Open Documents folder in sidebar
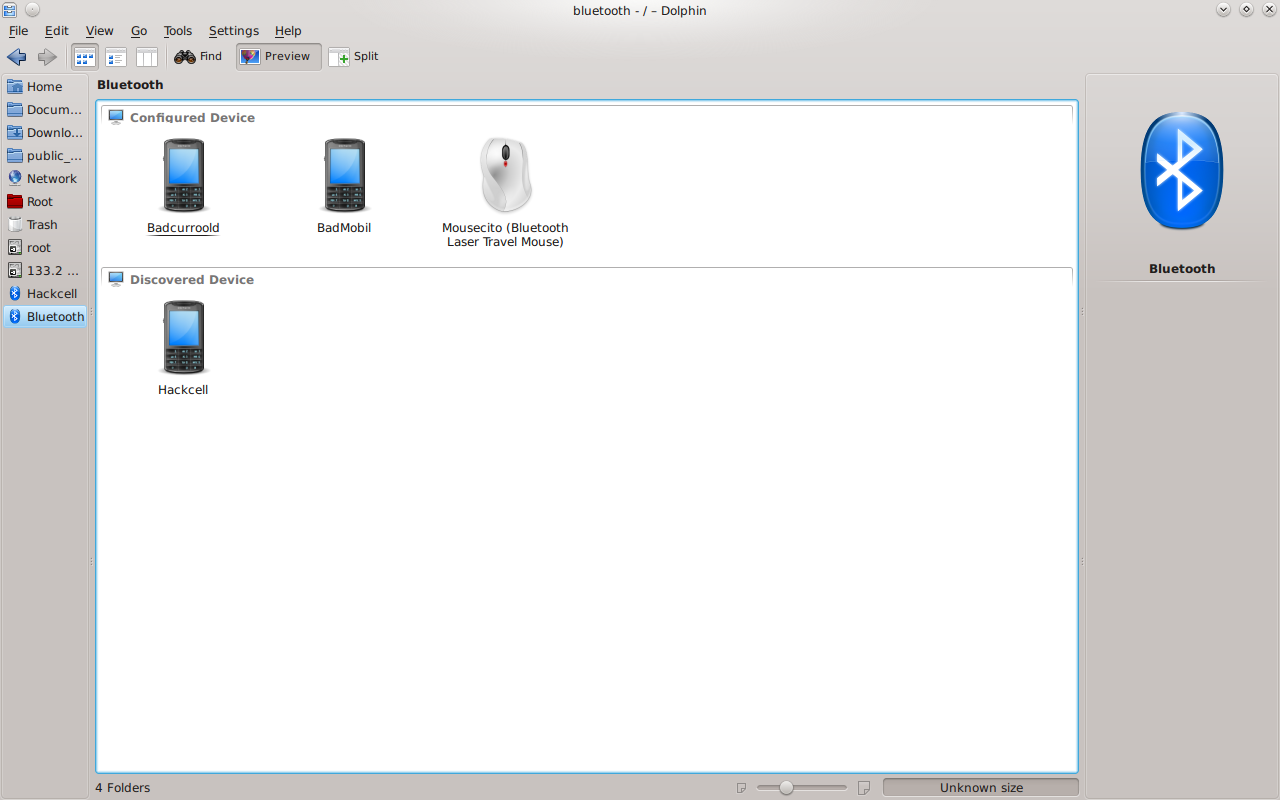This screenshot has width=1280, height=800. coord(45,110)
